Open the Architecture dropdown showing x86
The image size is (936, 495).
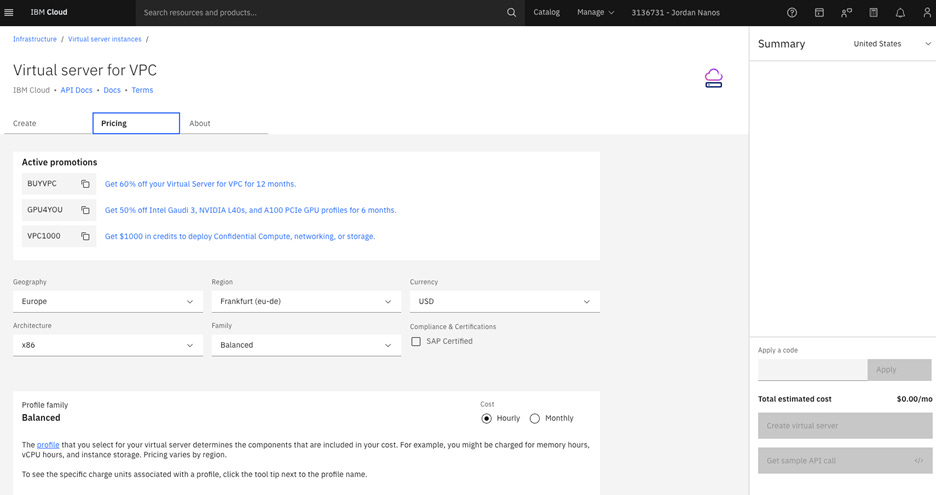tap(108, 345)
